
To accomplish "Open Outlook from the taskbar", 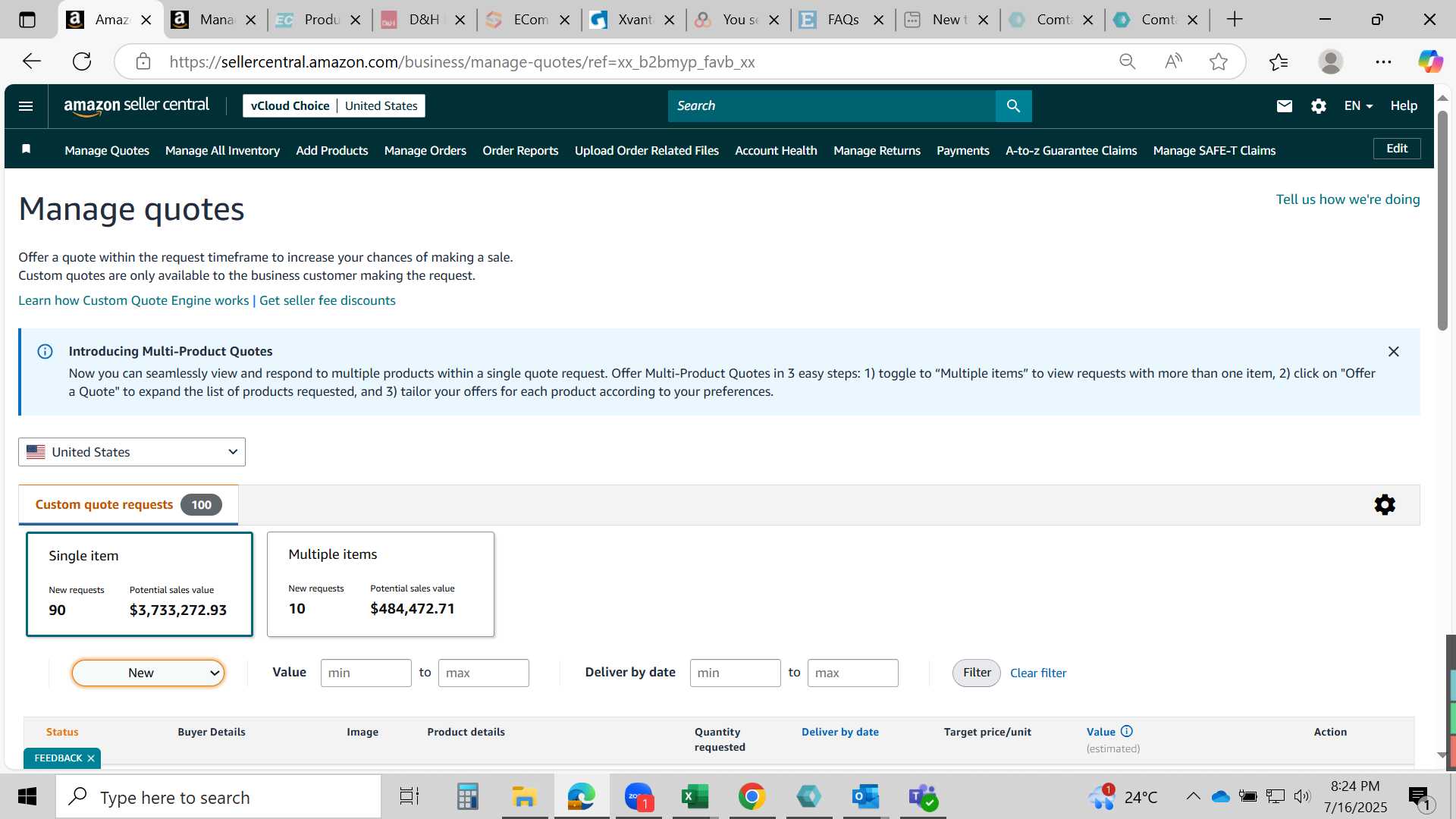I will pos(865,797).
